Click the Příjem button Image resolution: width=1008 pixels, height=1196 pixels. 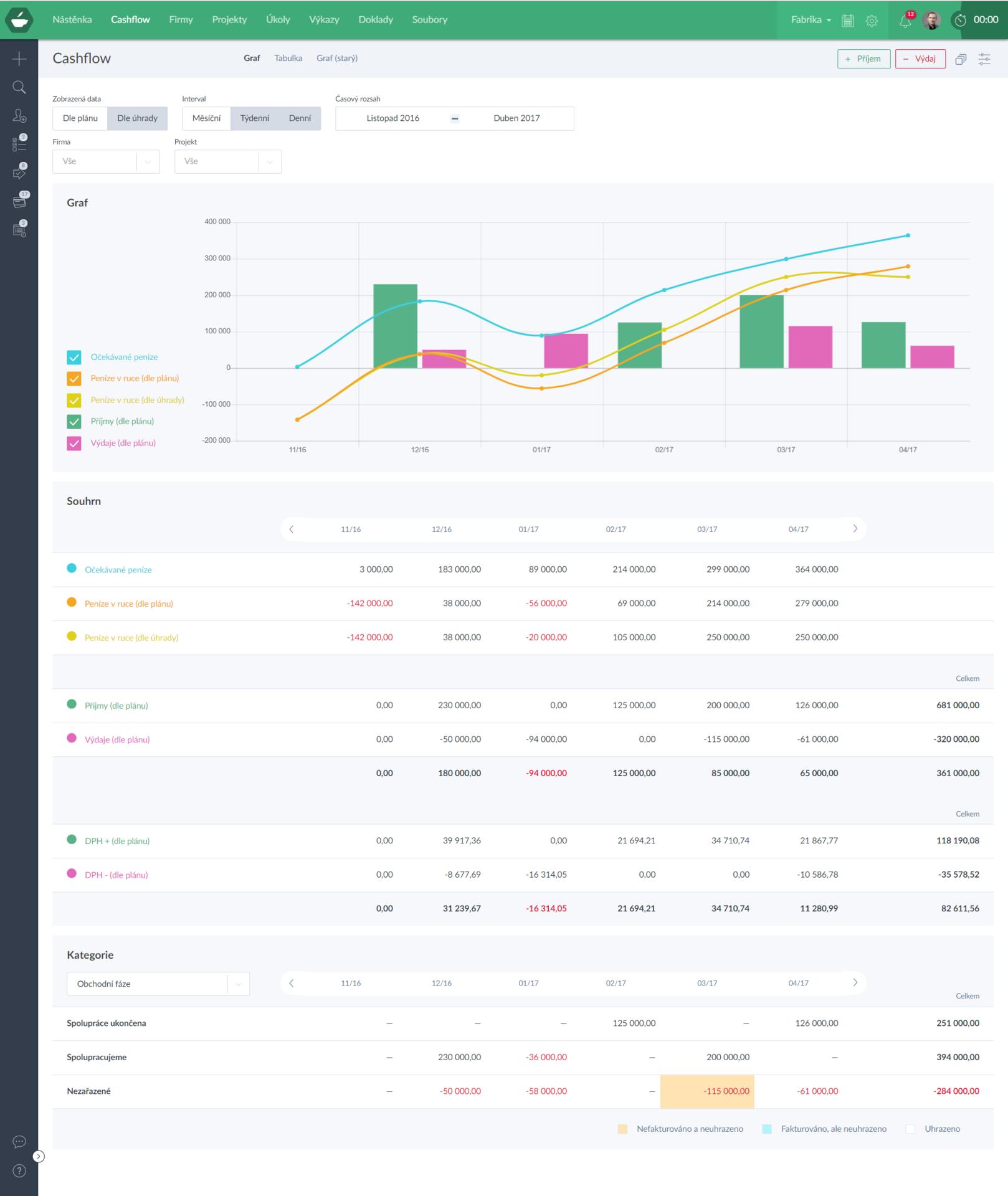[x=863, y=59]
